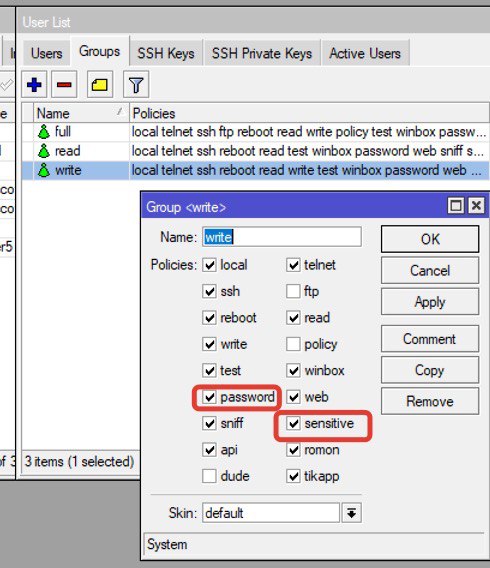This screenshot has width=490, height=568.
Task: Click the policies text of the write group
Action: tap(306, 170)
